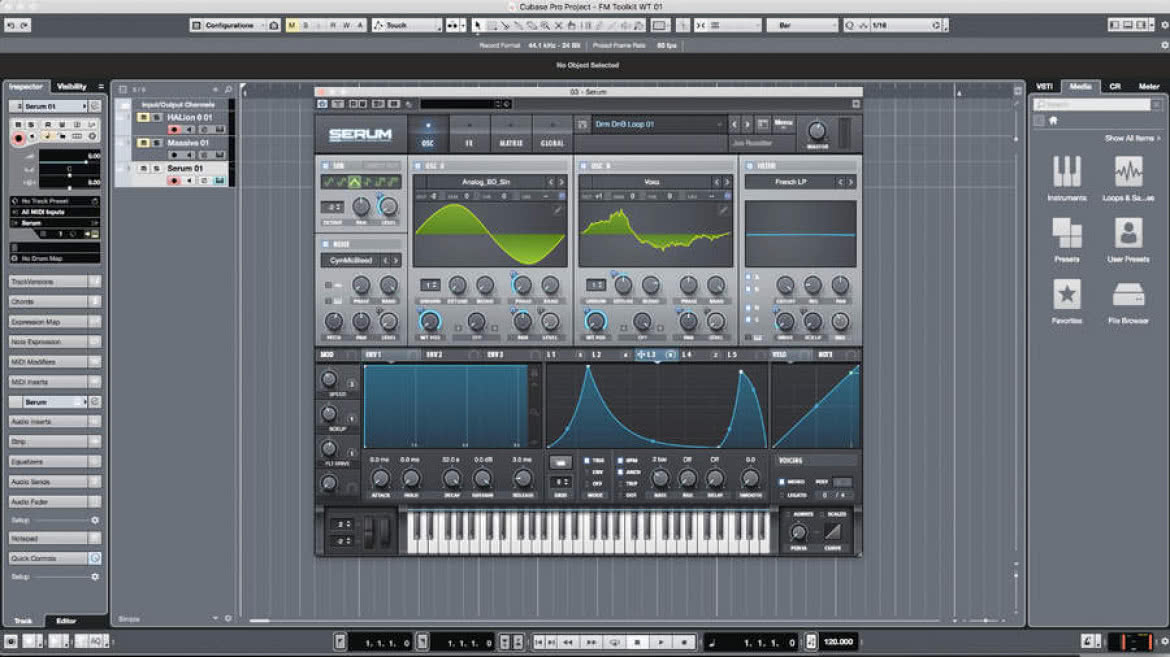Open Touch automation mode dropdown
This screenshot has height=657, width=1170.
pos(407,25)
